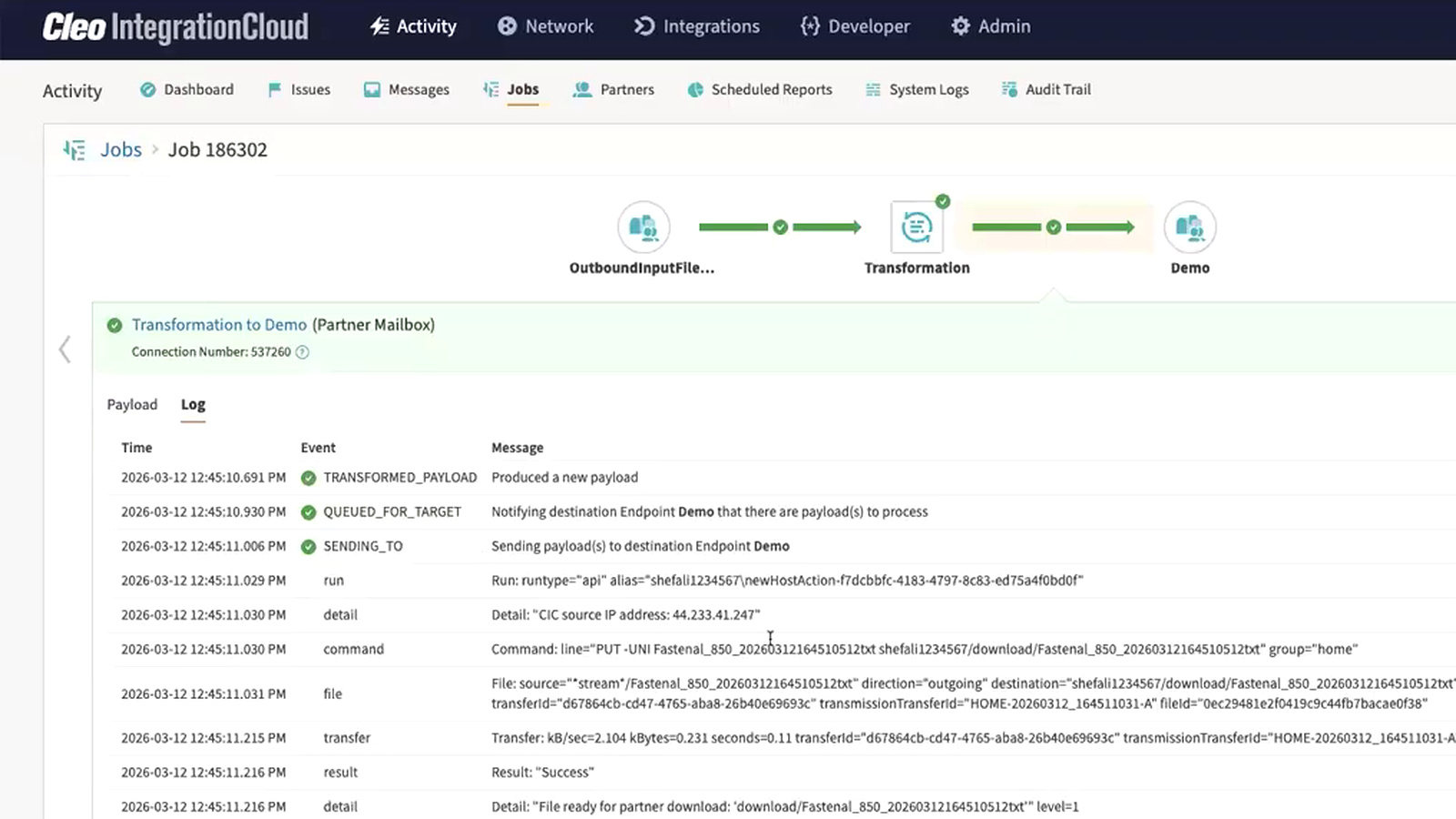1456x819 pixels.
Task: Click the 'Produced a new payload' message
Action: 564,478
